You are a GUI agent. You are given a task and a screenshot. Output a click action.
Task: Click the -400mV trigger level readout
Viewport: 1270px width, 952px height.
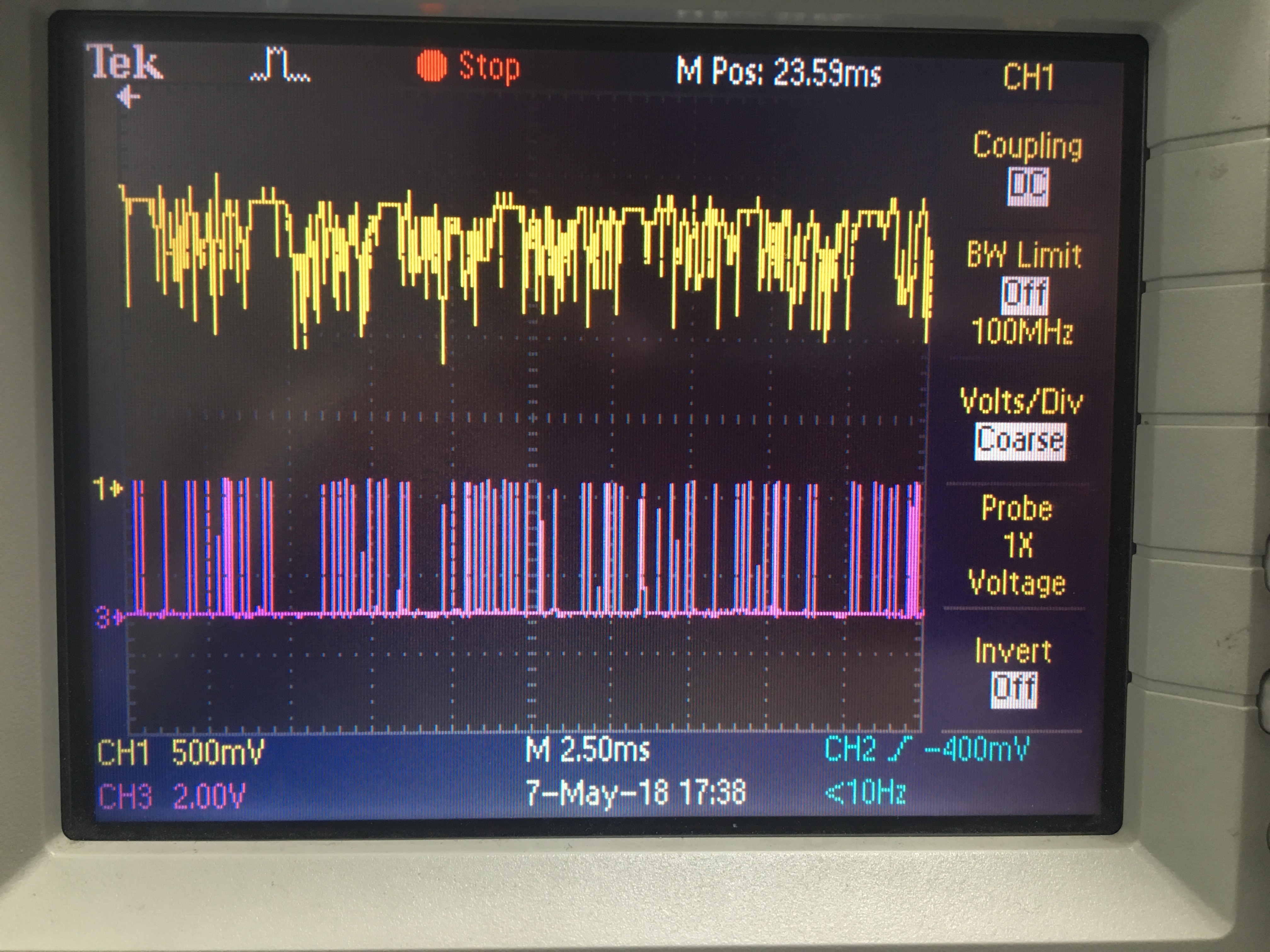coord(977,748)
